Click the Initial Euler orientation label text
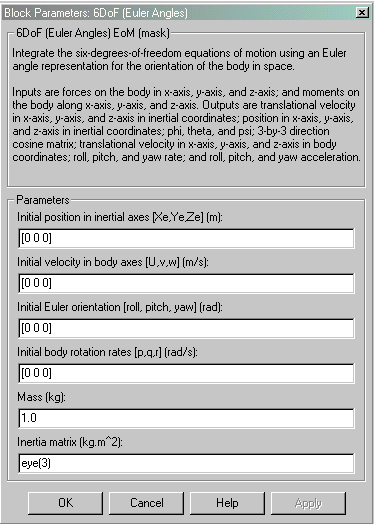The width and height of the screenshot is (374, 524). [120, 307]
